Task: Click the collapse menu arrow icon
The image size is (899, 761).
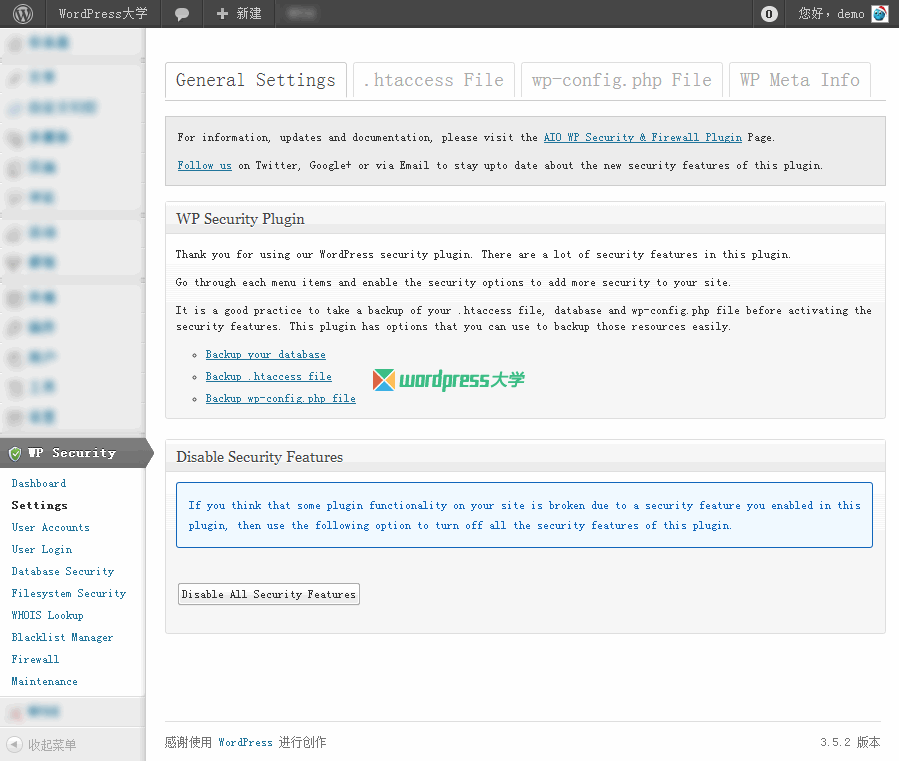Action: pyautogui.click(x=14, y=744)
